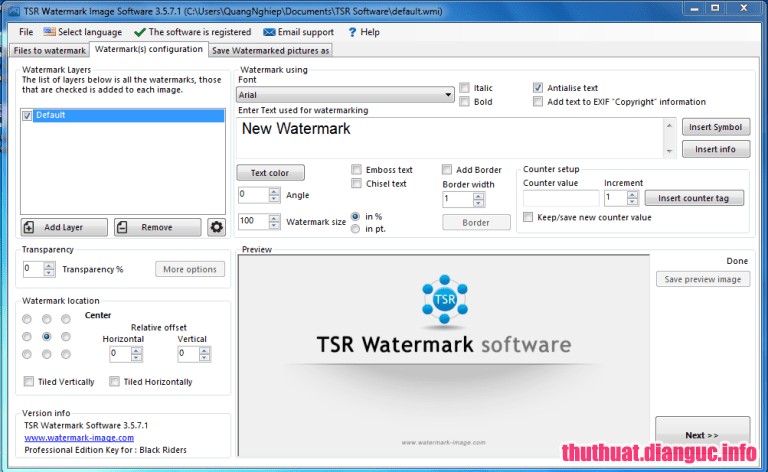This screenshot has width=768, height=472.
Task: Open the Arial font dropdown
Action: tap(345, 94)
